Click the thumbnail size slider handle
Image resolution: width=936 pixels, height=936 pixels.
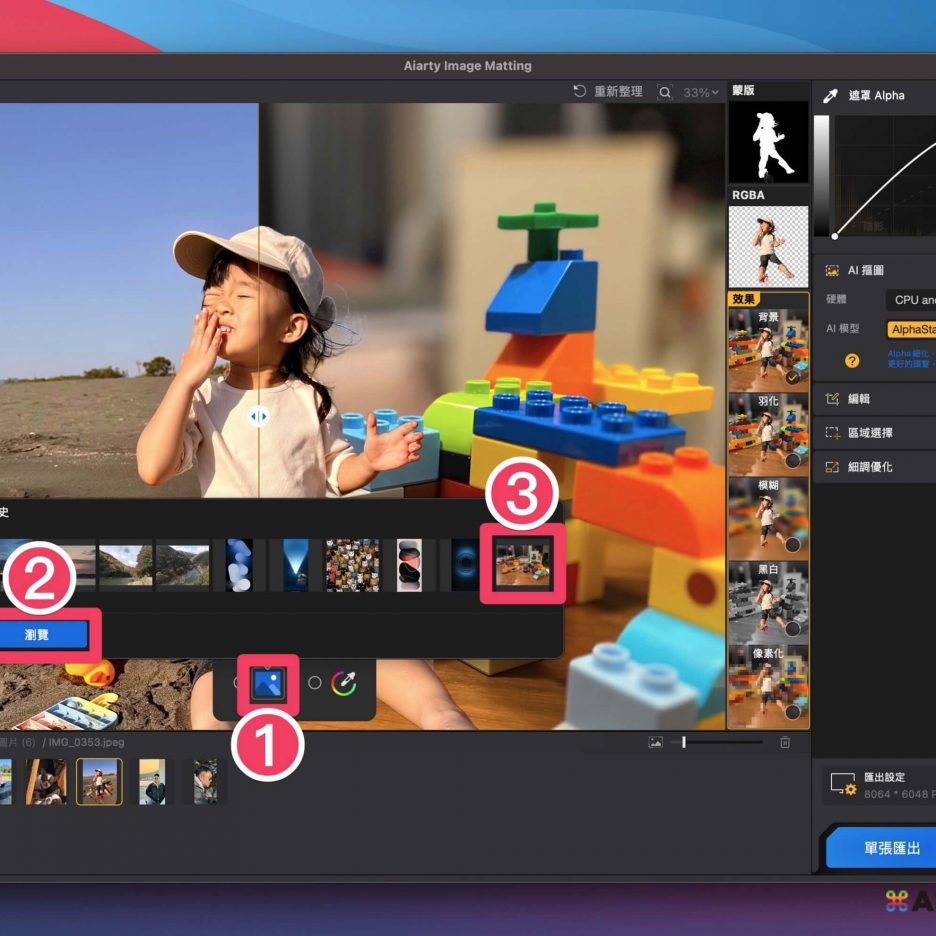tap(684, 742)
